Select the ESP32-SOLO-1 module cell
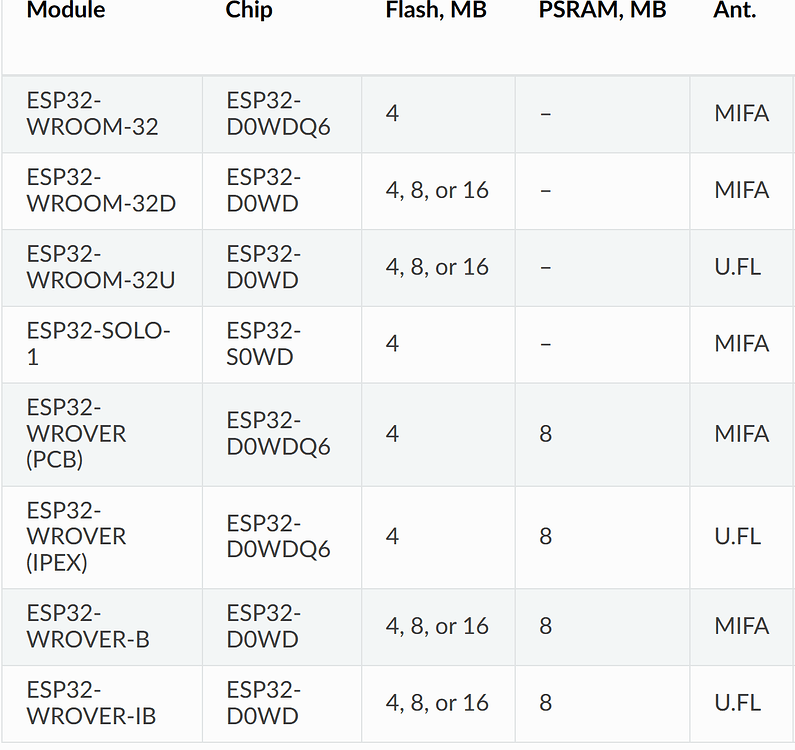Viewport: 795px width, 750px height. click(x=102, y=345)
